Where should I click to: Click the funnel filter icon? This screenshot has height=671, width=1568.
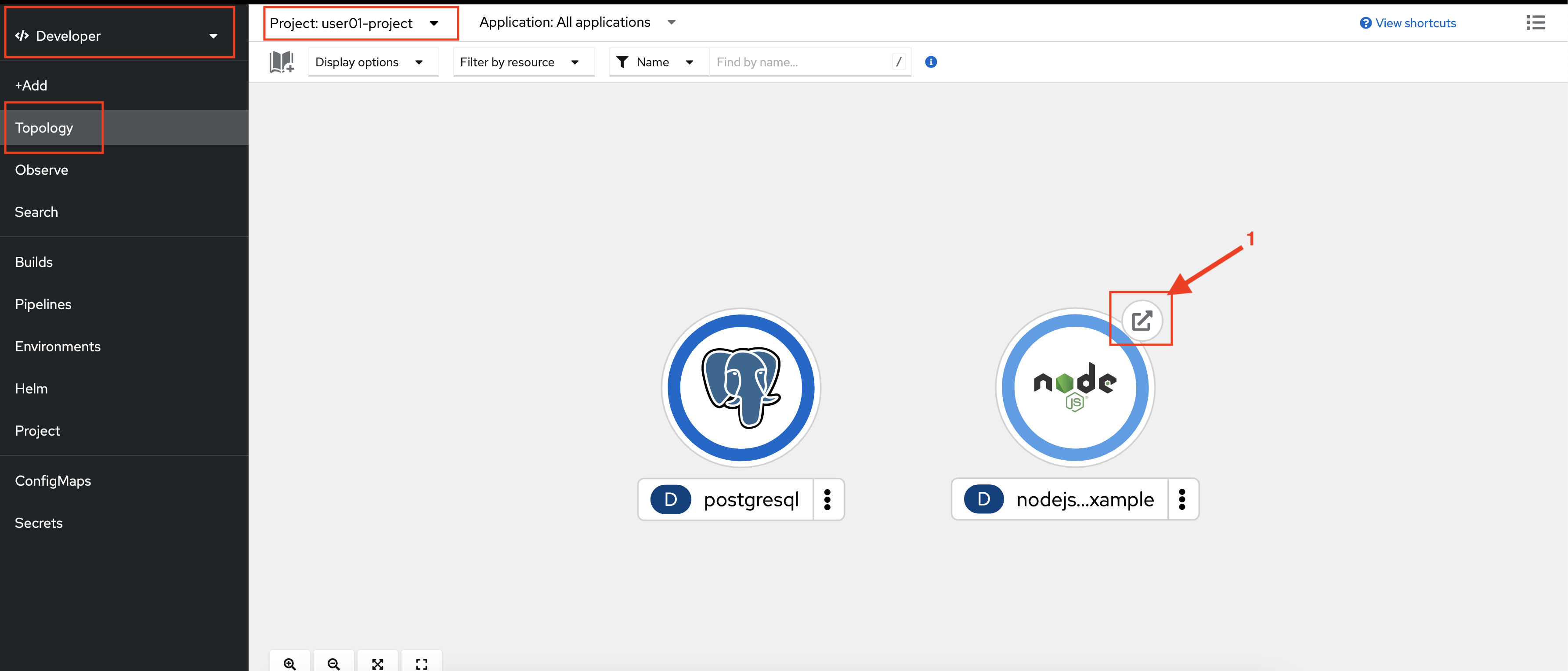click(x=622, y=62)
